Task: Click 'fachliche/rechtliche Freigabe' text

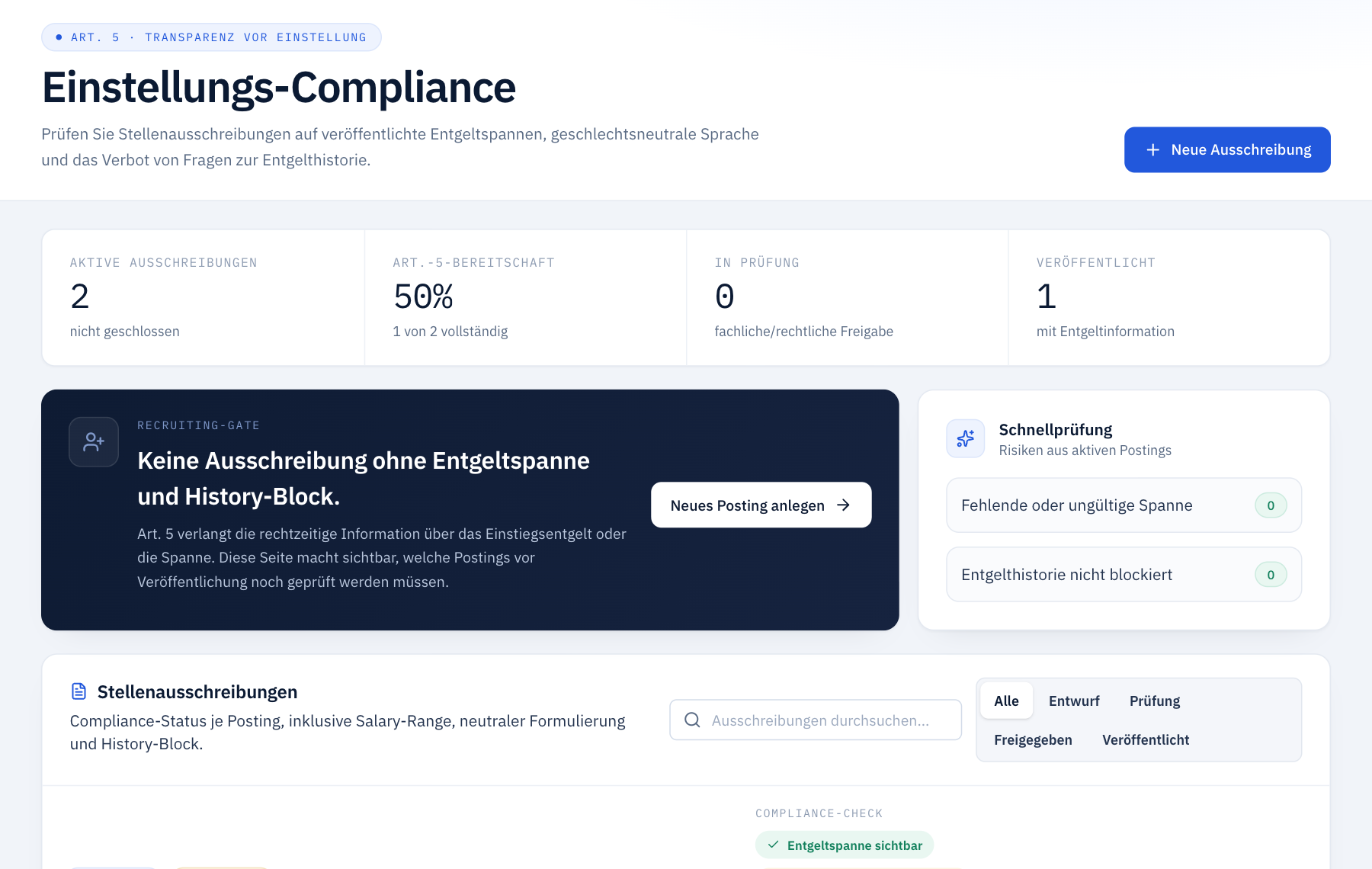Action: click(x=803, y=332)
